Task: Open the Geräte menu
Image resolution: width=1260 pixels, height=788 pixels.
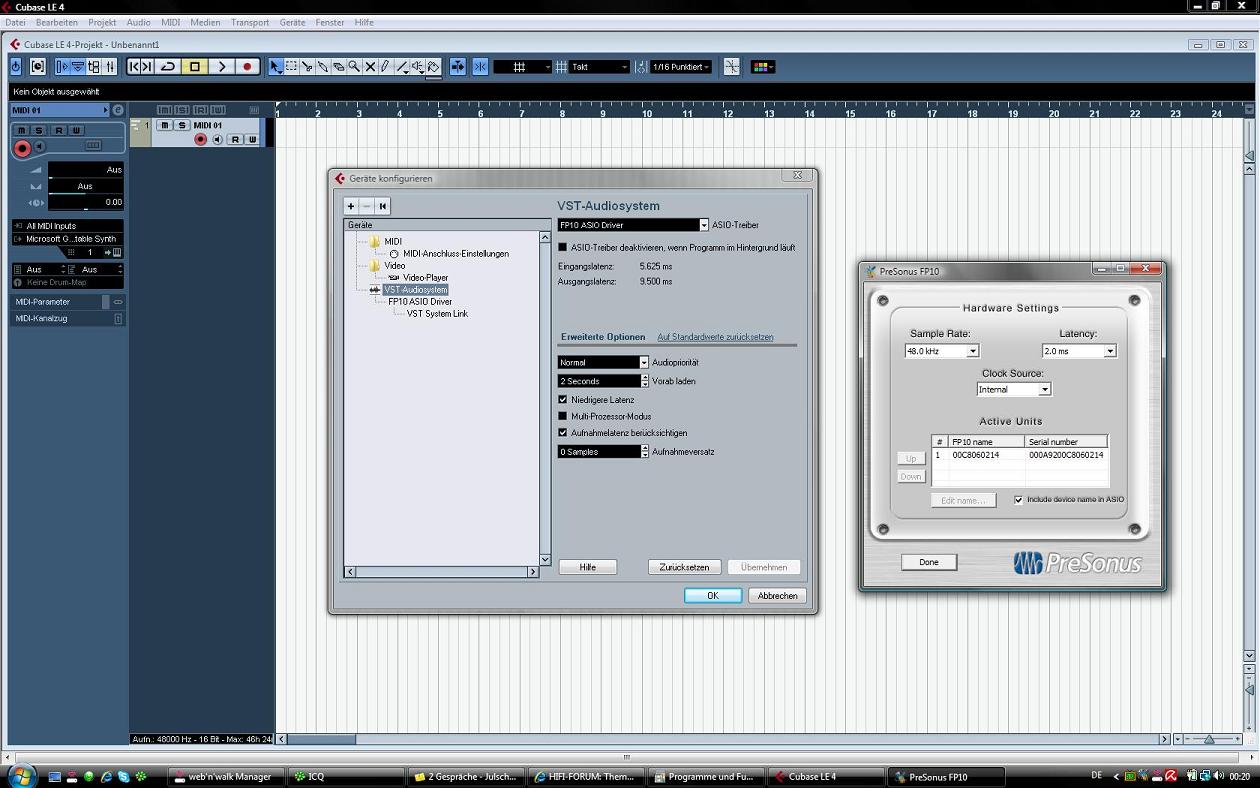Action: [x=292, y=22]
